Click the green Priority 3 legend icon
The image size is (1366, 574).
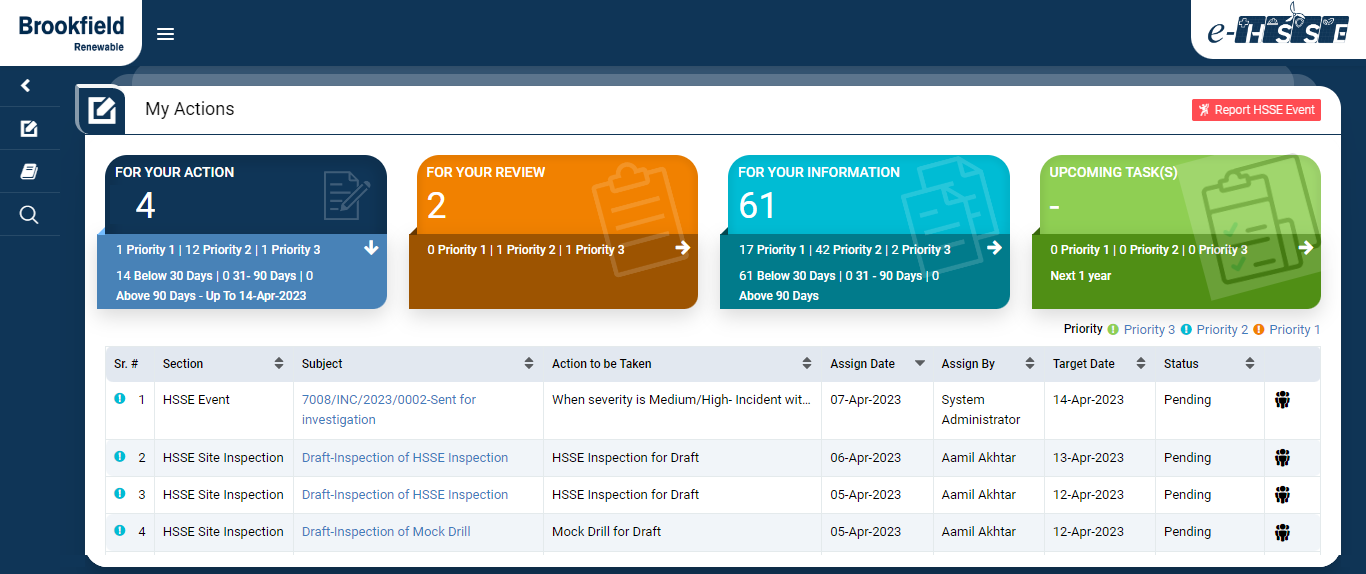click(x=1113, y=329)
